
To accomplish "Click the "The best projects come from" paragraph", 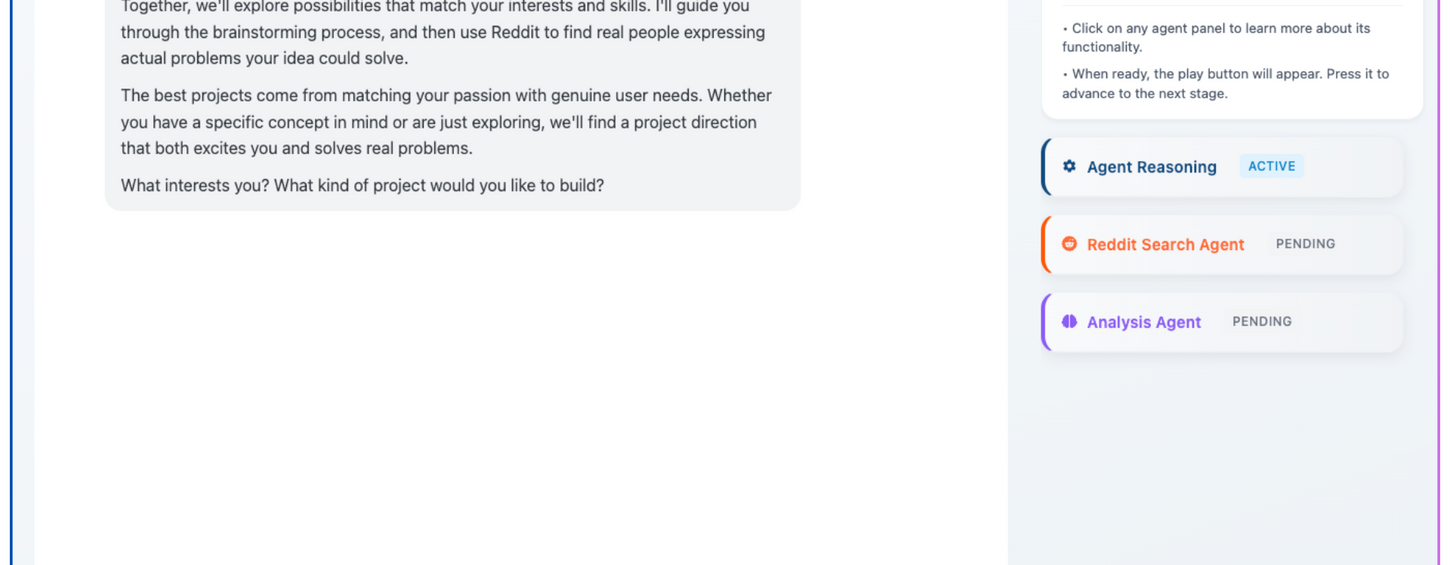I will click(446, 122).
